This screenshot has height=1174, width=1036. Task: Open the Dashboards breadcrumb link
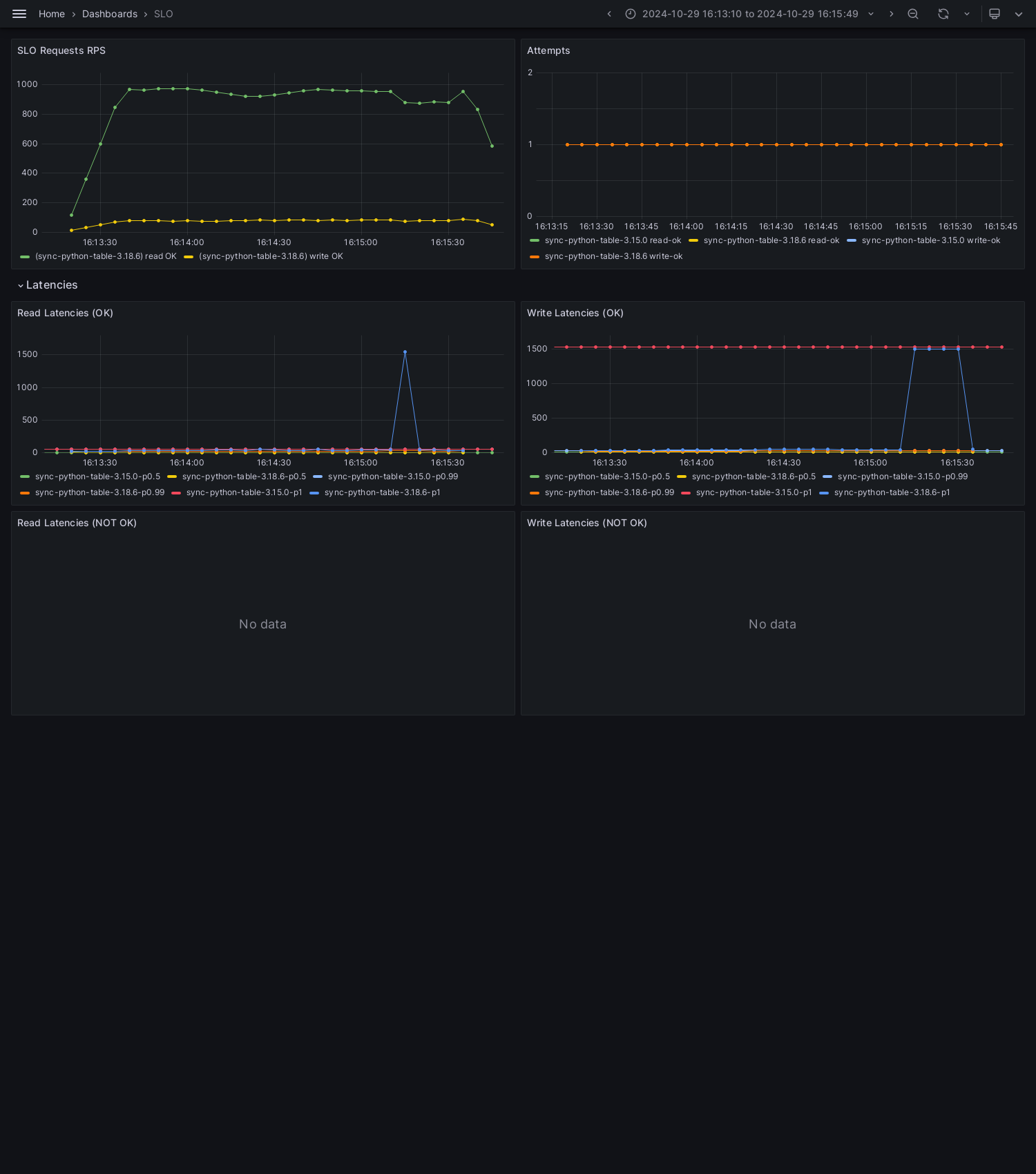pyautogui.click(x=110, y=14)
